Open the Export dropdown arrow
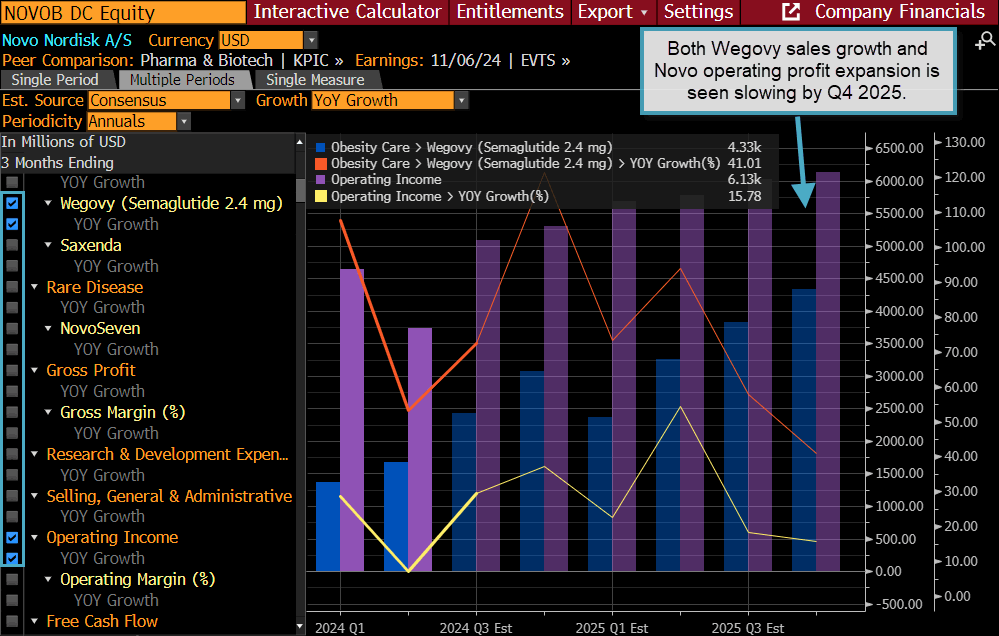Image resolution: width=999 pixels, height=636 pixels. point(644,12)
